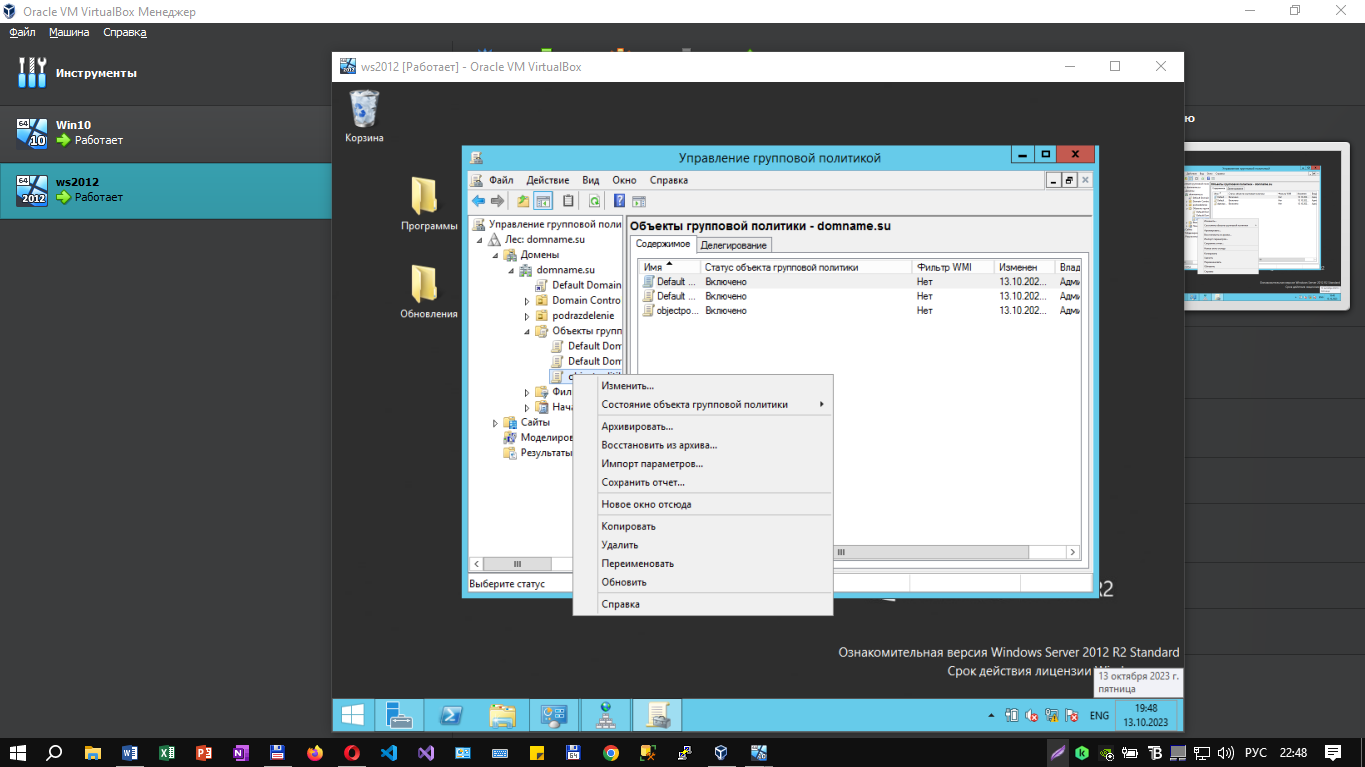Click the Forward arrow in the GPMC toolbar
Image resolution: width=1365 pixels, height=767 pixels.
[497, 201]
